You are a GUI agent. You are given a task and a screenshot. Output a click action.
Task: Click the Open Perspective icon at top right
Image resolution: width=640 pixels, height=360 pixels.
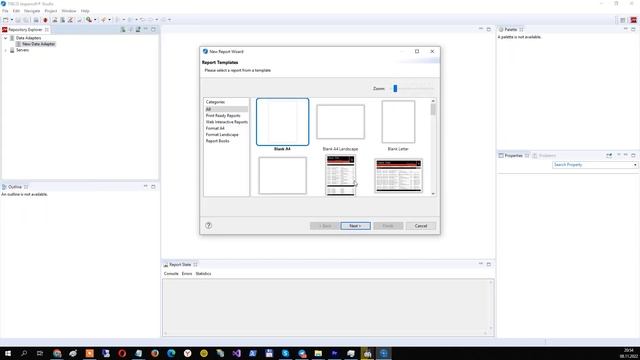623,20
